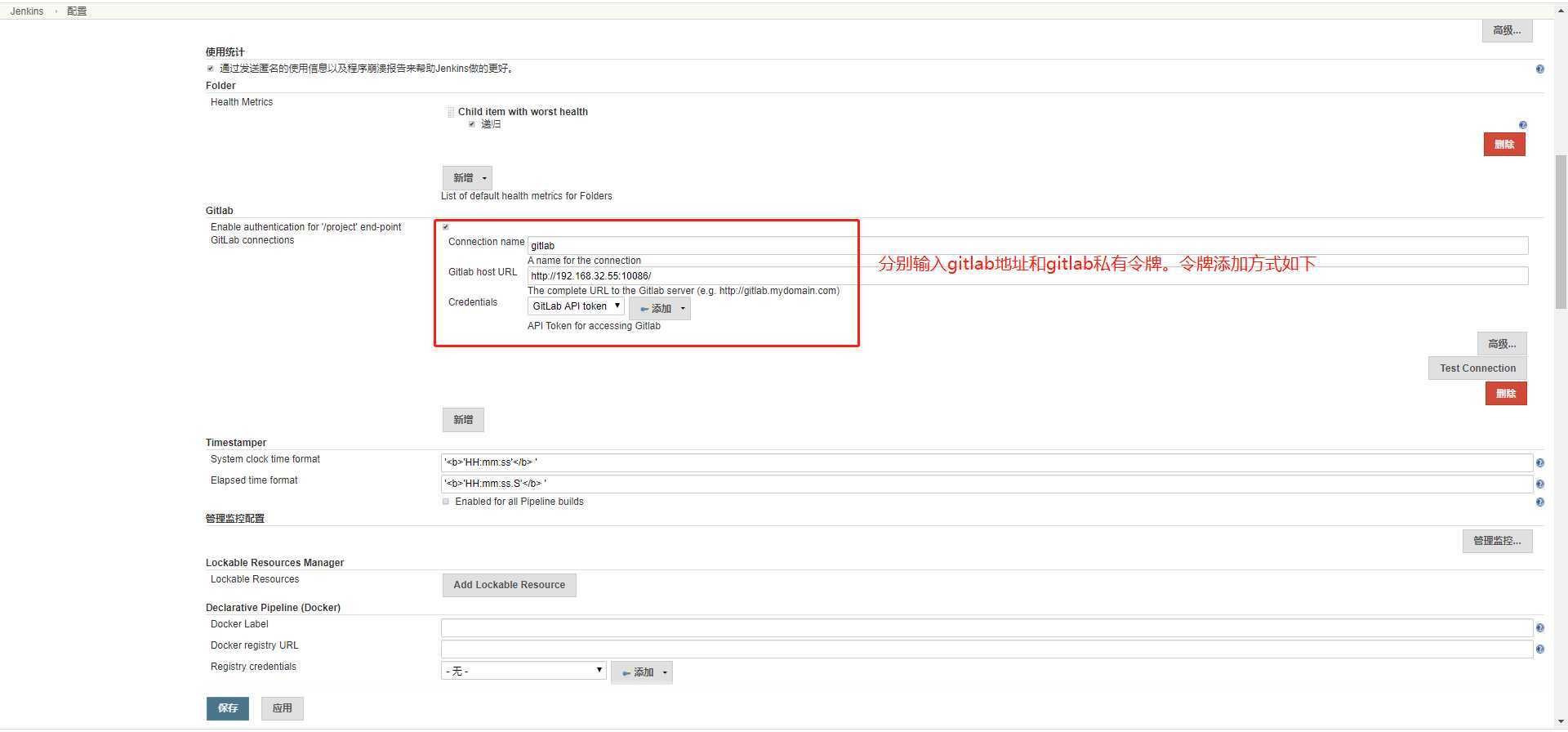Focus the Docker Label field
Viewport: 1568px width, 732px height.
point(987,627)
